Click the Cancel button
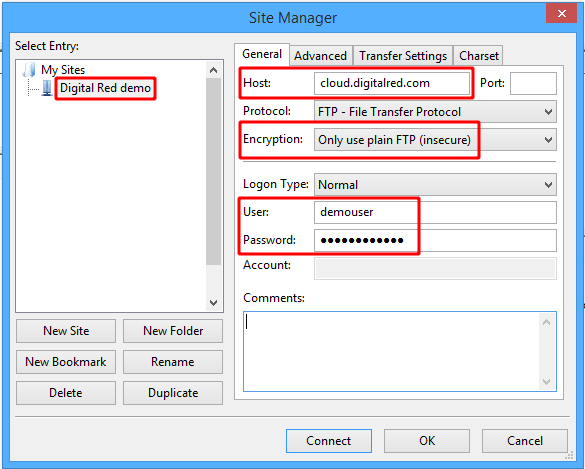Screen dimensions: 585x469 coord(525,441)
